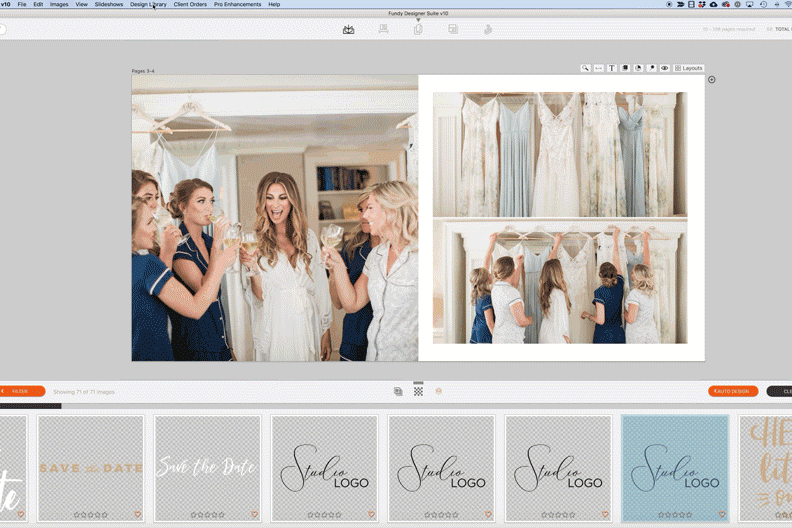Viewport: 792px width, 528px height.
Task: Open Time Machine in the menu bar
Action: tap(763, 4)
